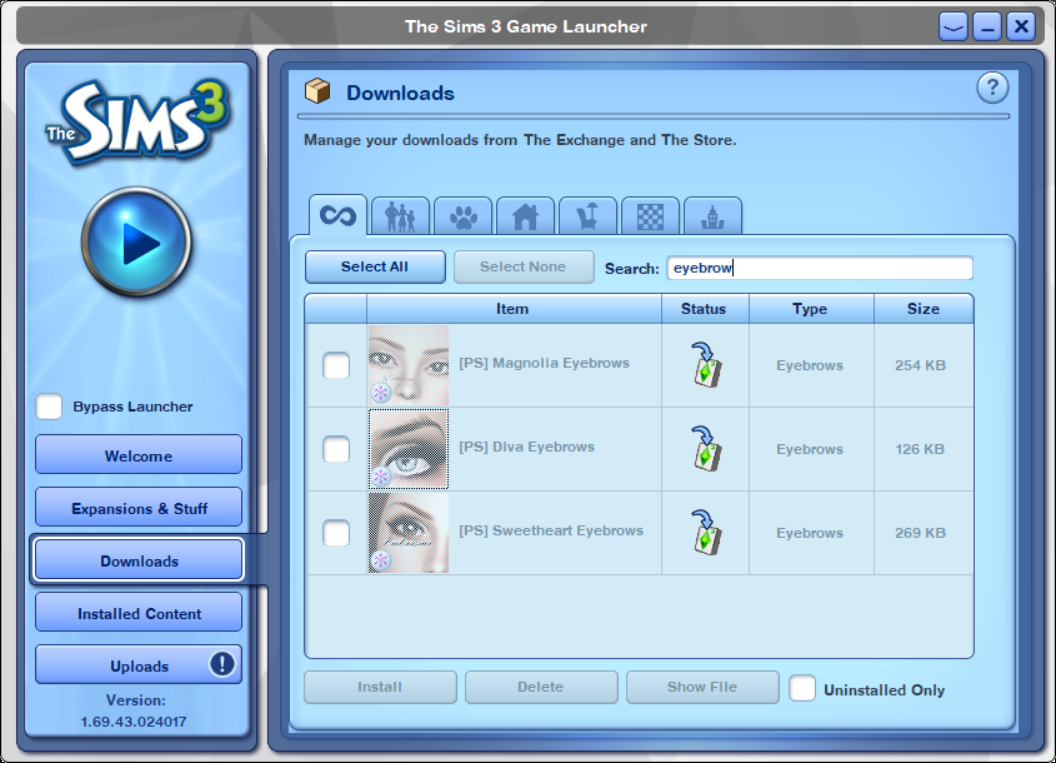Switch to Installed Content

pos(138,611)
